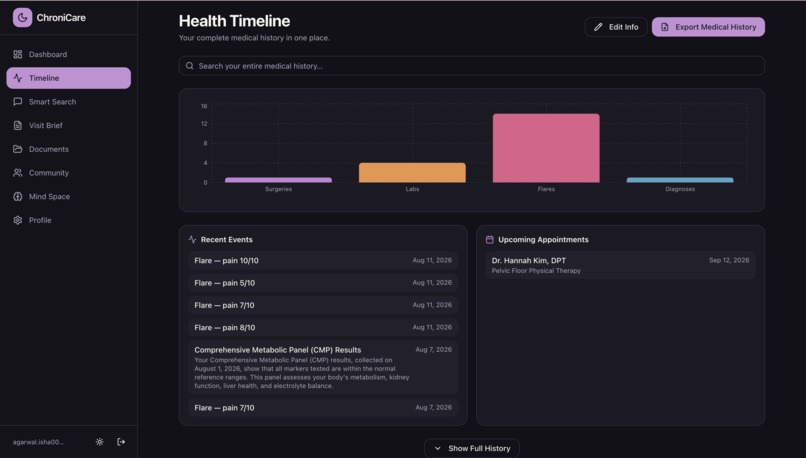Screen dimensions: 806x458
Task: Click Edit Info button
Action: coord(616,27)
